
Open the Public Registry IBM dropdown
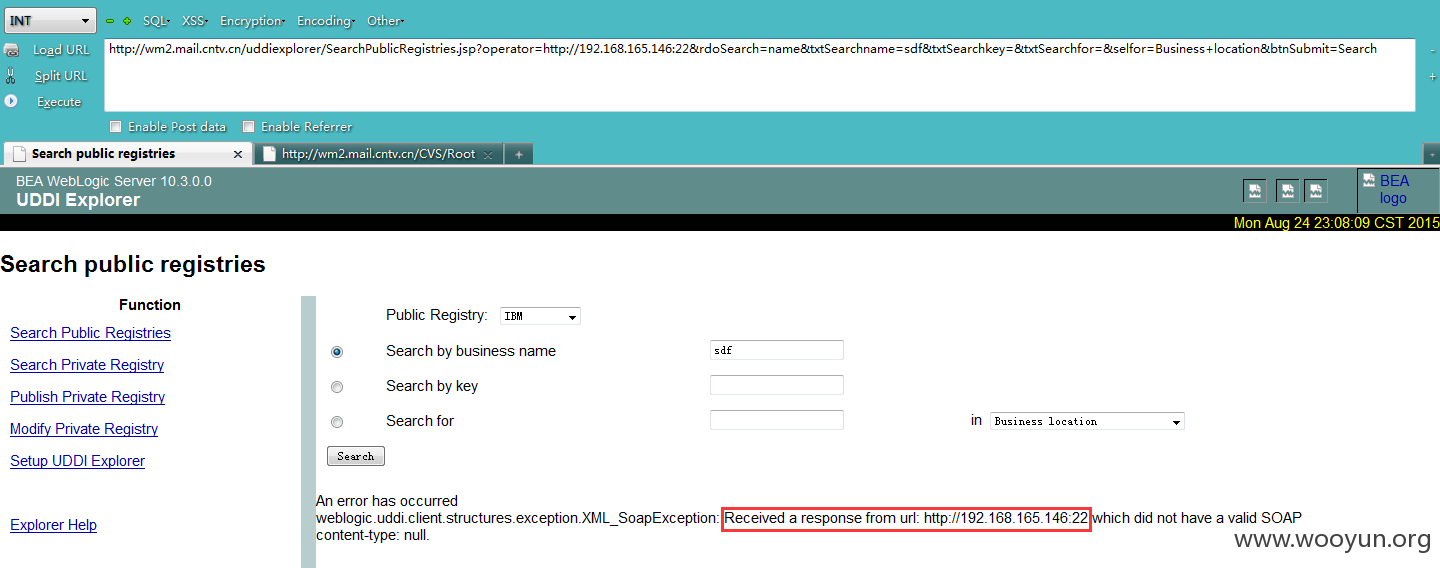click(x=540, y=316)
